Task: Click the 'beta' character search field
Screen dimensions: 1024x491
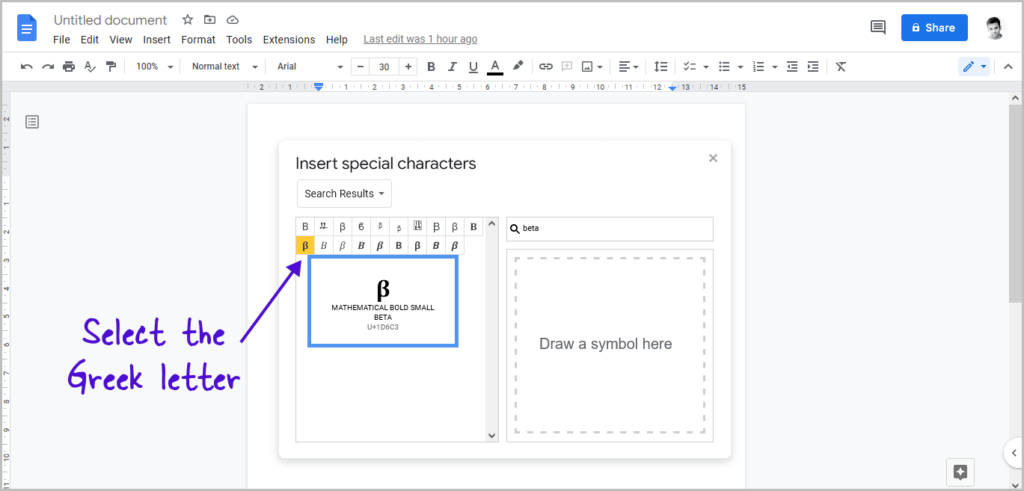Action: point(610,229)
